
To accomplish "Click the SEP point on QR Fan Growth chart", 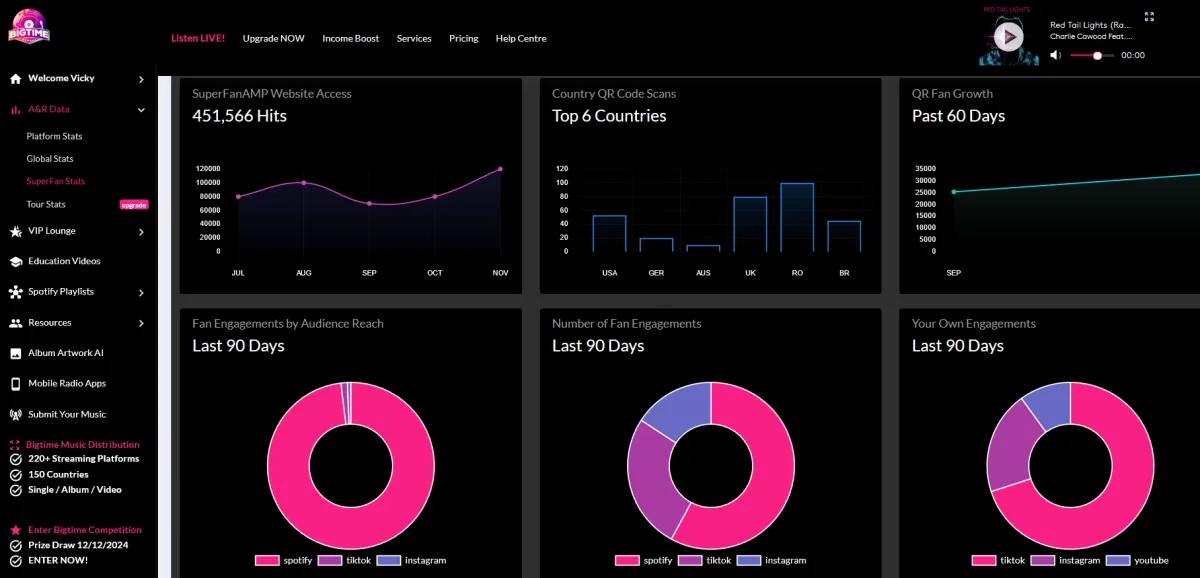I will pyautogui.click(x=954, y=192).
